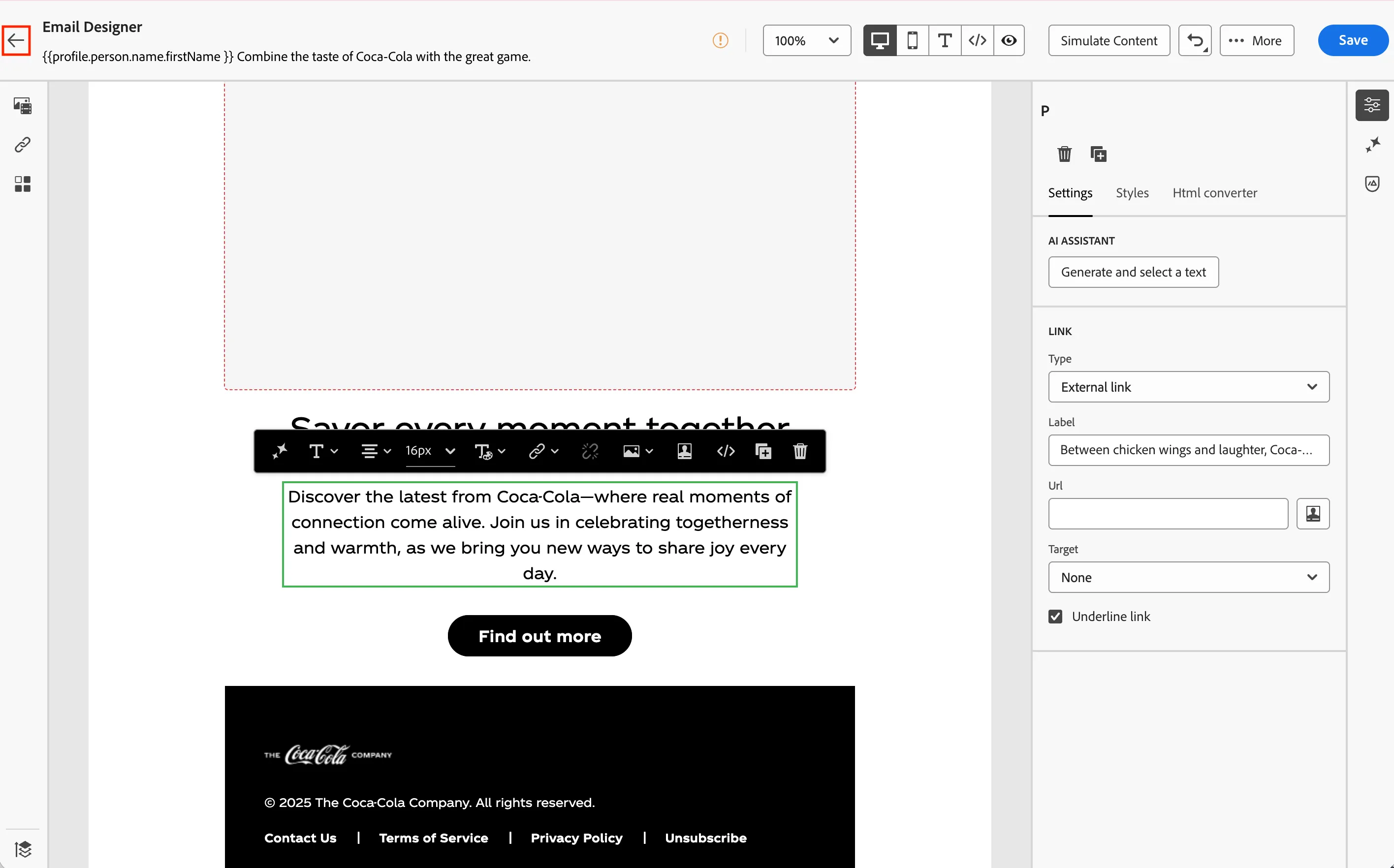1394x868 pixels.
Task: Duplicate element via panel copy icon
Action: tap(1098, 154)
